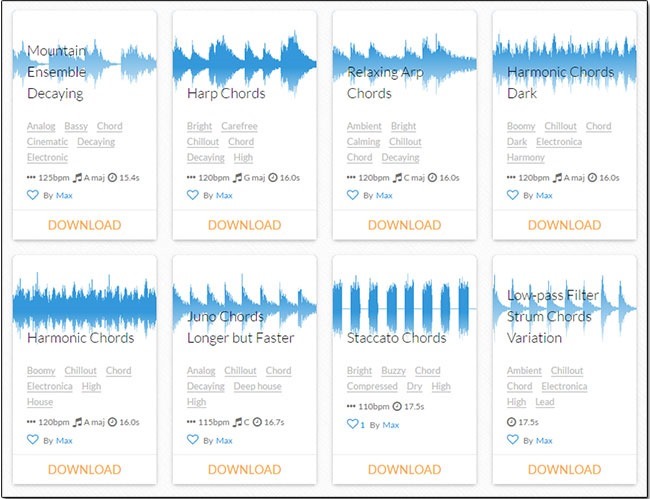Open author Max's profile on Relaxing Arp Chords
This screenshot has height=499, width=650.
[384, 196]
